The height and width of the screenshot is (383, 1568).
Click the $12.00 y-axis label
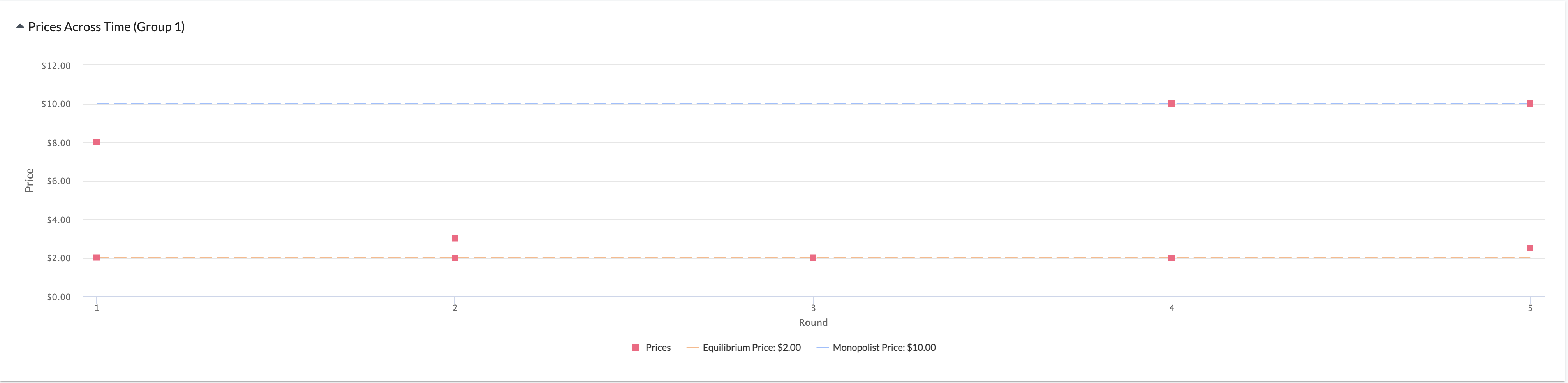click(56, 66)
